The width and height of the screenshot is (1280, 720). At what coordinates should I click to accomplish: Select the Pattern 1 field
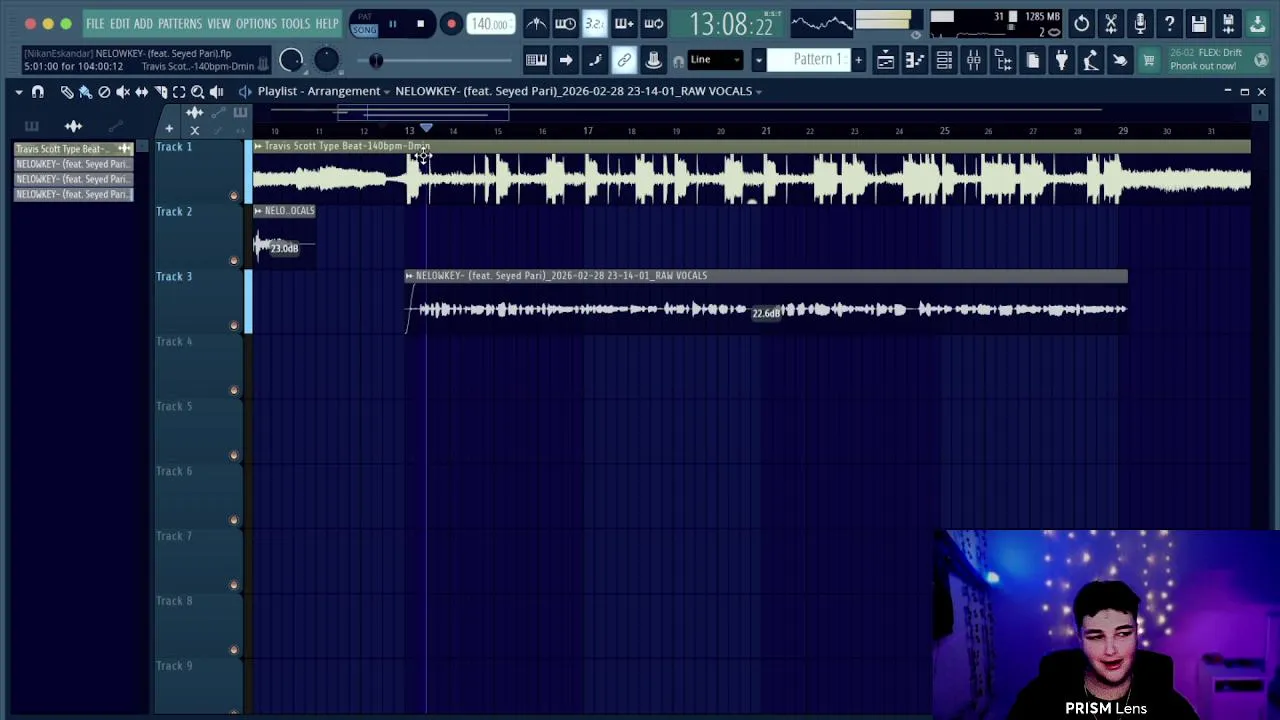pos(808,60)
